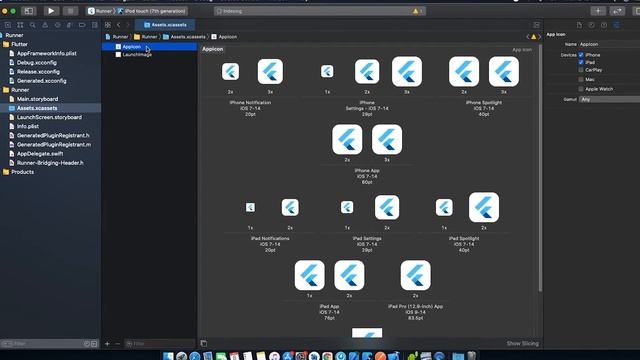Enable the CarPlay device checkbox
The height and width of the screenshot is (360, 640).
click(581, 70)
